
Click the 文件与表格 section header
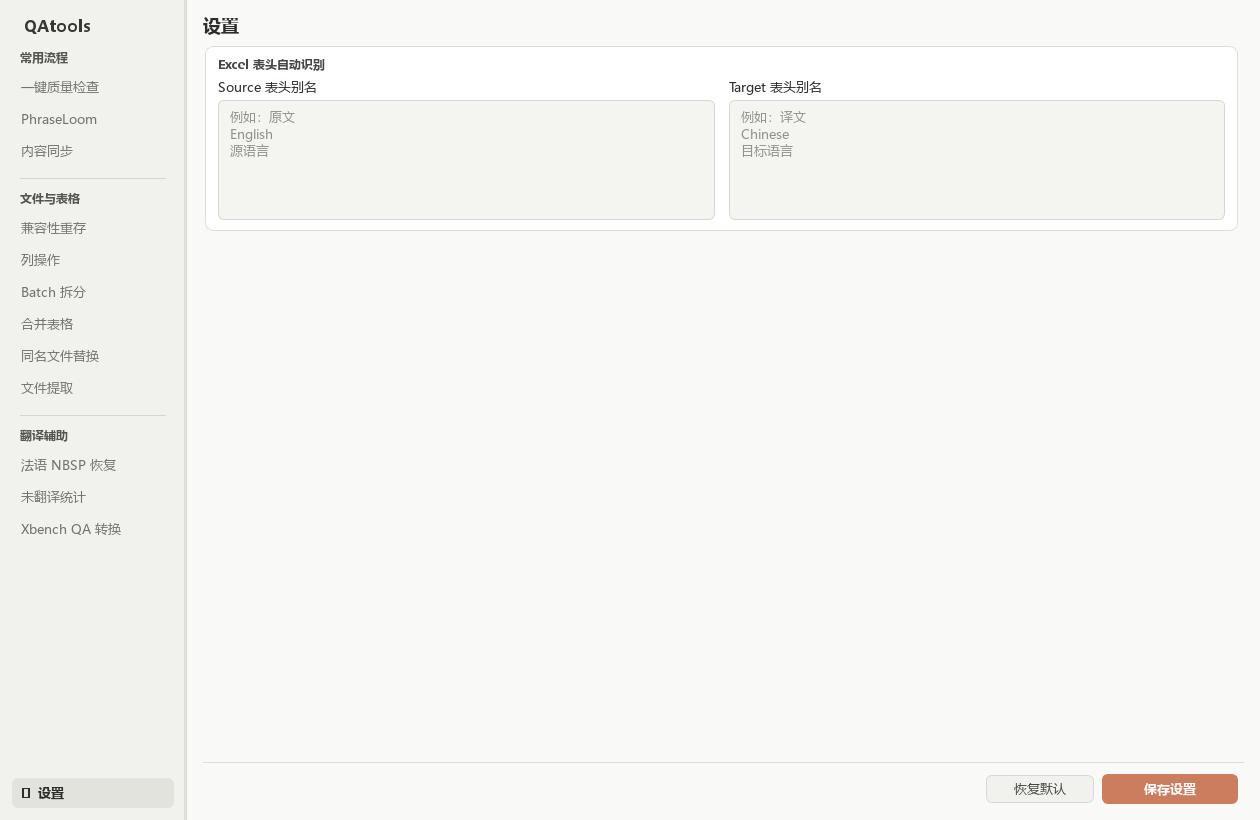click(50, 199)
